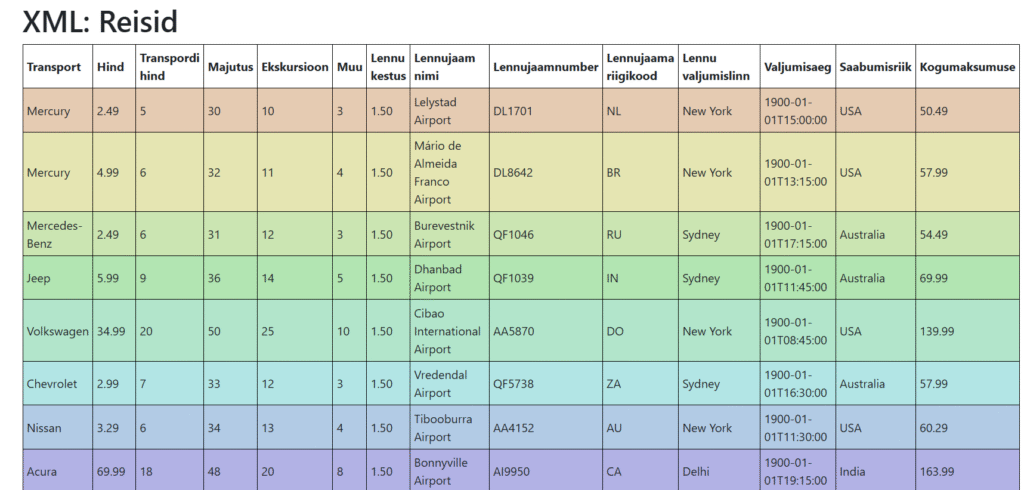Select the Majutus column header
Viewport: 1024px width, 490px height.
pyautogui.click(x=230, y=67)
